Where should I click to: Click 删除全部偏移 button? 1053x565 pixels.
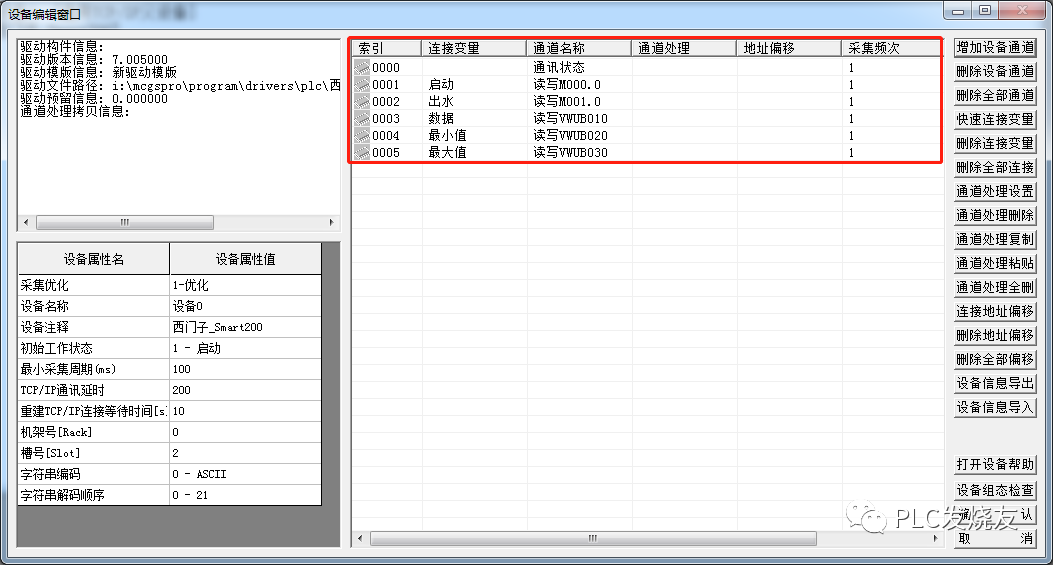click(x=995, y=359)
